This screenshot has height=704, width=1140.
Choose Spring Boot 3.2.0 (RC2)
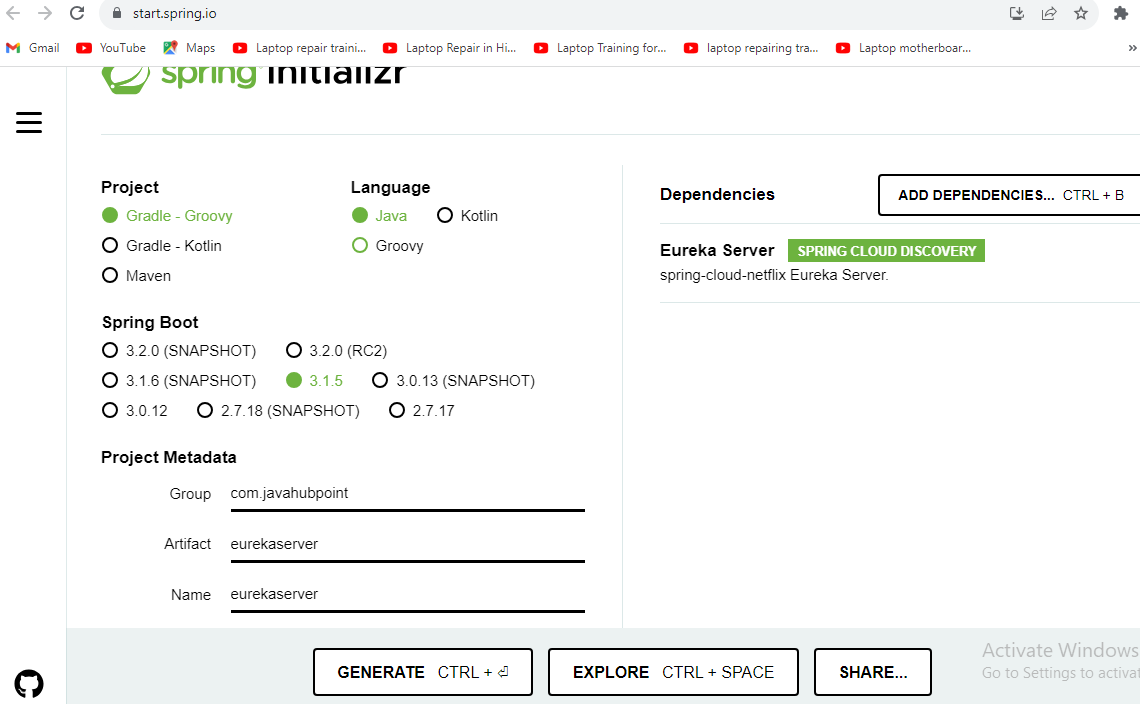coord(337,351)
